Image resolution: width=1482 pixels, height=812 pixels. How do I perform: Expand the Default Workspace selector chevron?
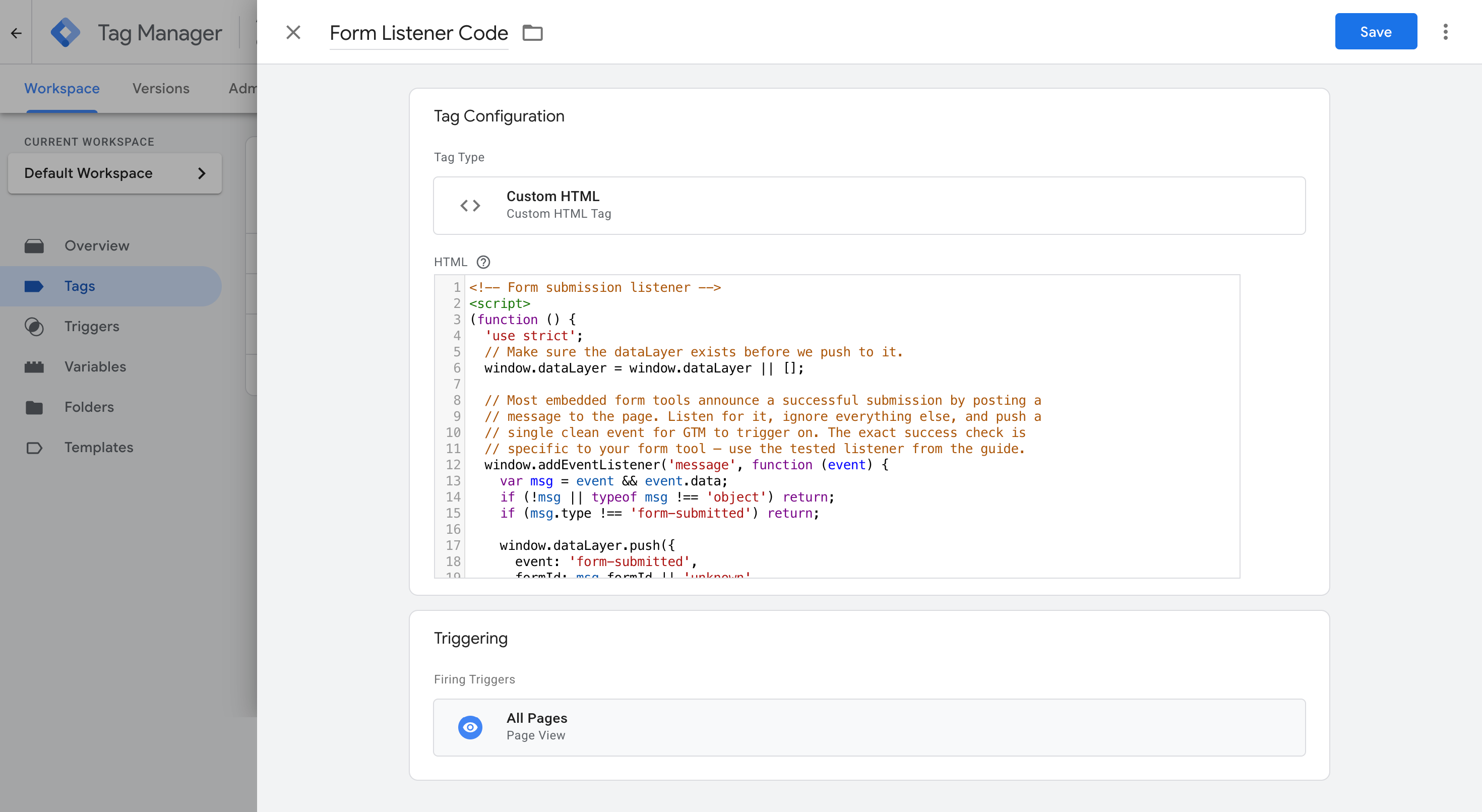(201, 173)
